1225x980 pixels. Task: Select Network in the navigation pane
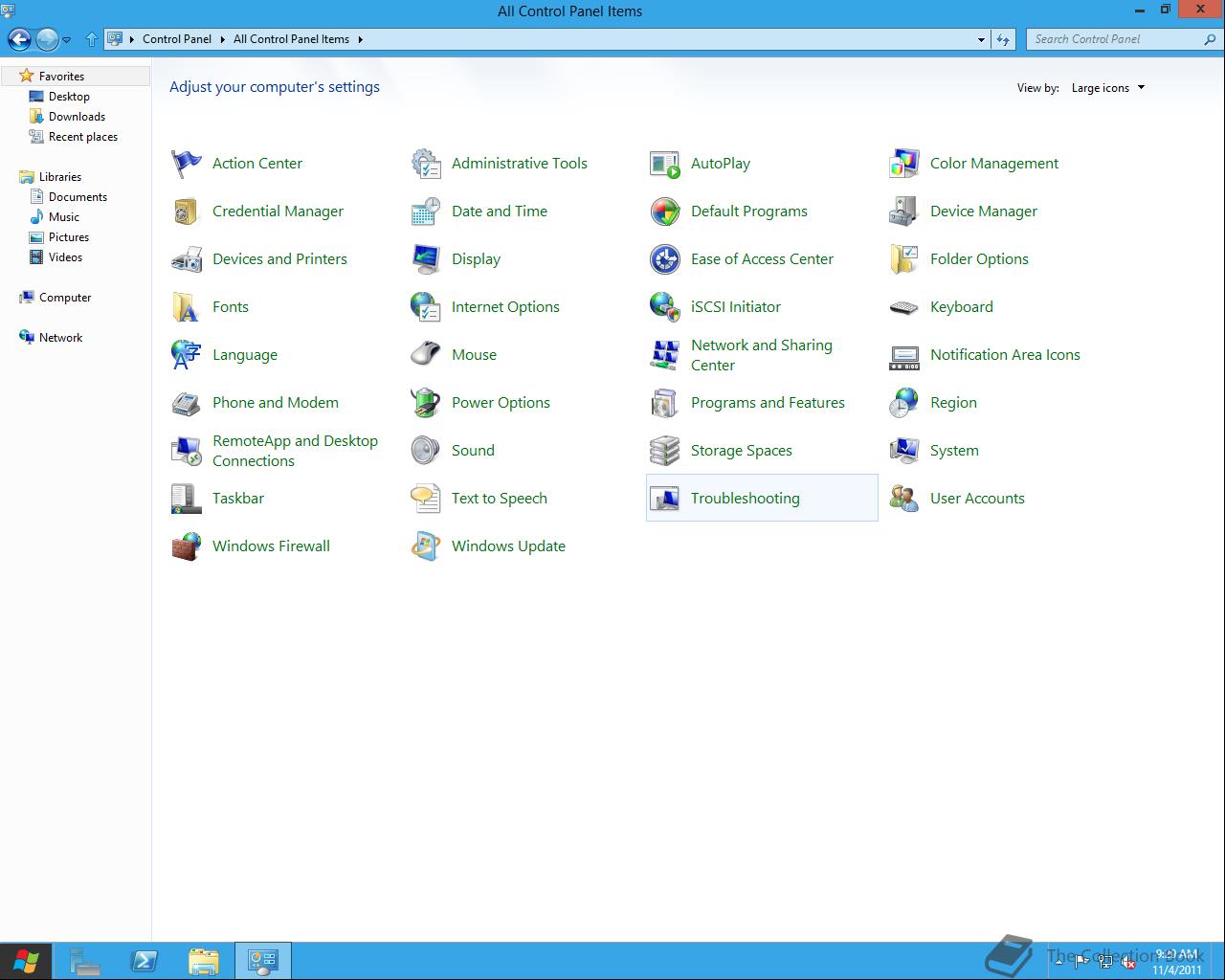pos(60,338)
